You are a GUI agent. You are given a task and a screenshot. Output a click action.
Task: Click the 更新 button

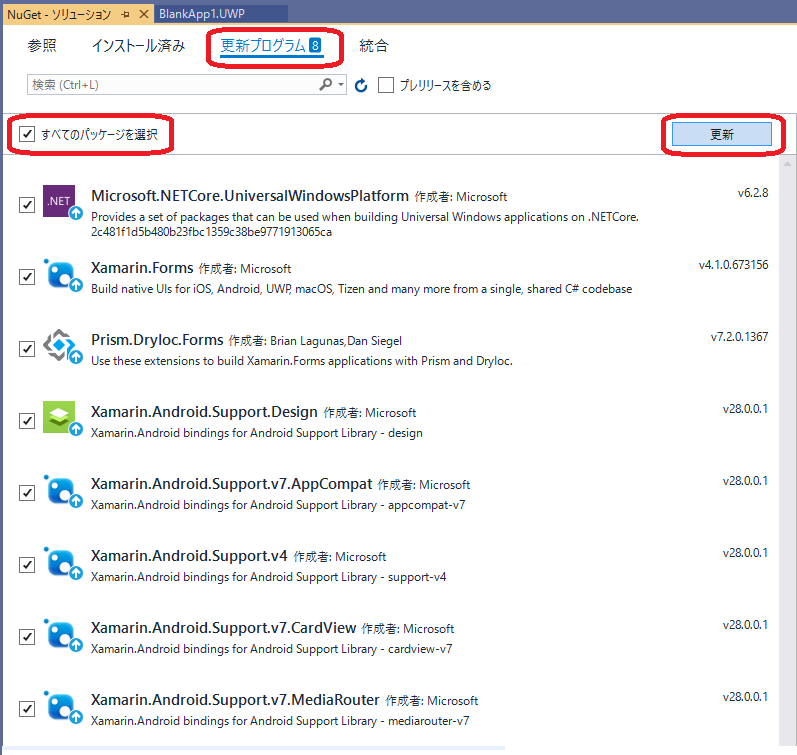(x=721, y=134)
